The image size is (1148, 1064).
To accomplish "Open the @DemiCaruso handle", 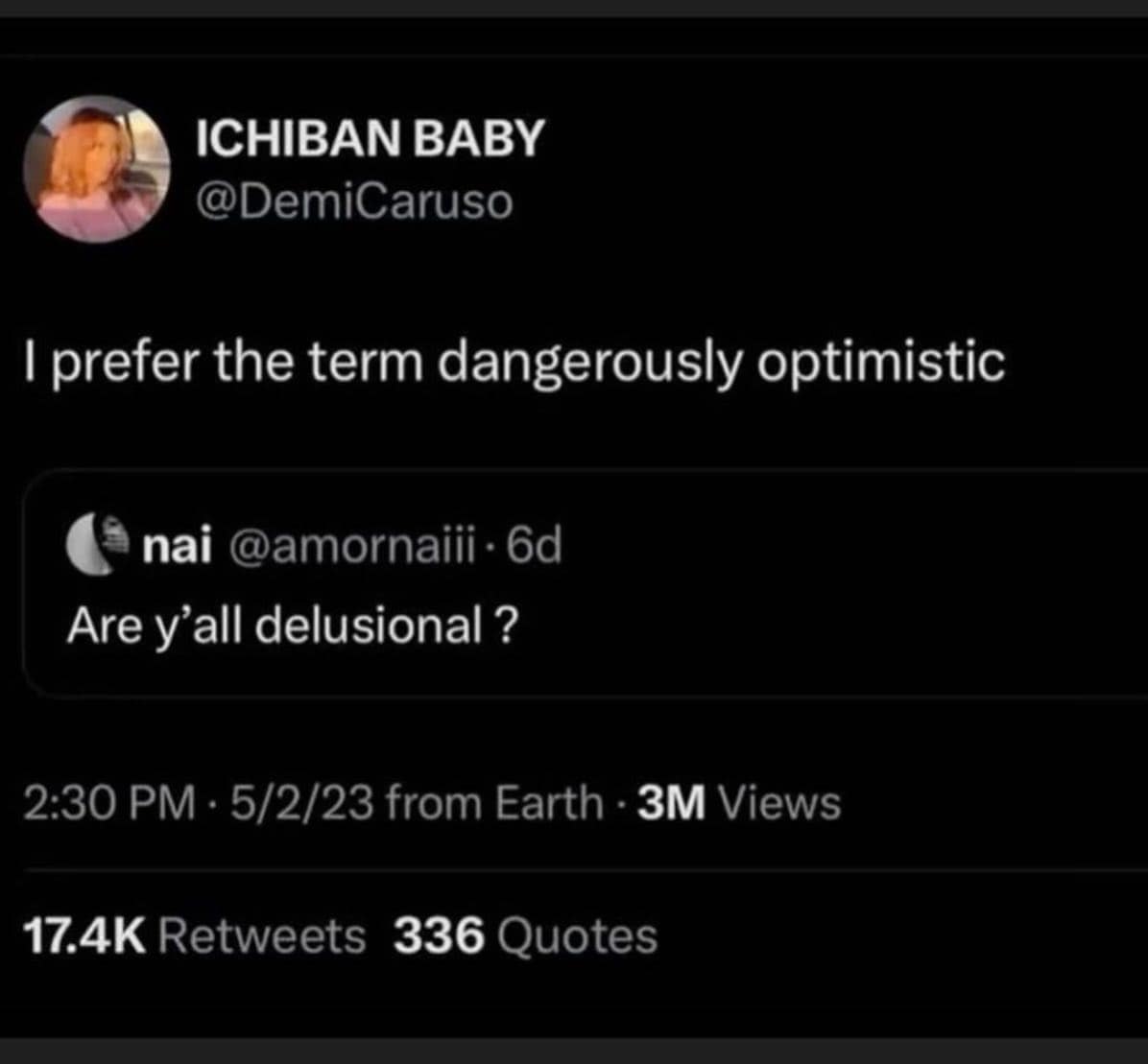I will (354, 201).
